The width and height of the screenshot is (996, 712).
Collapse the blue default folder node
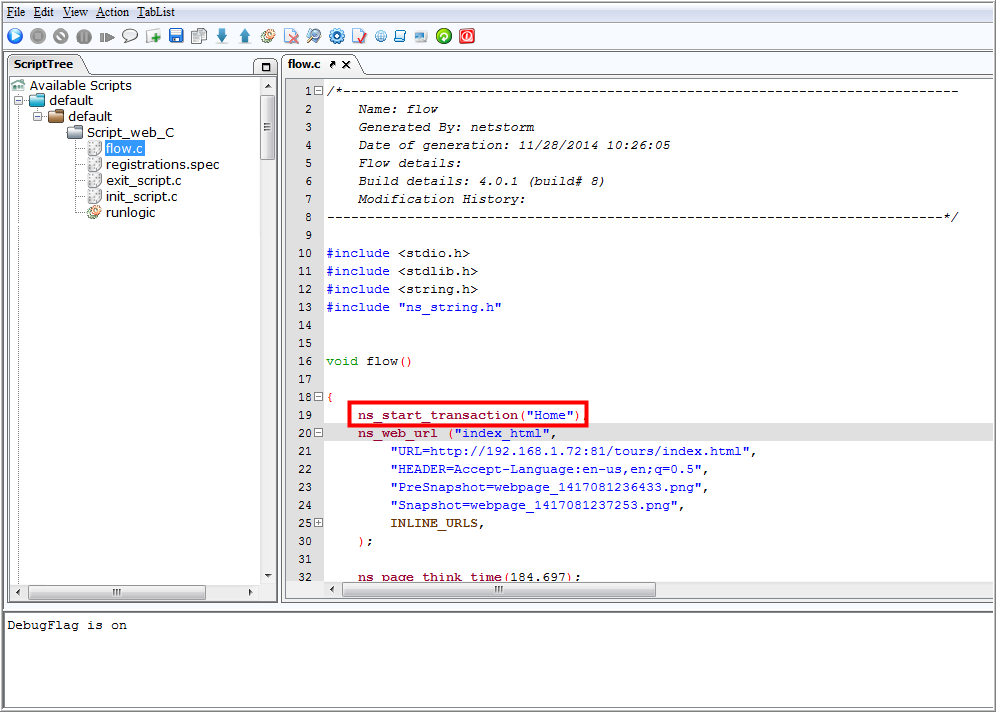click(x=18, y=100)
